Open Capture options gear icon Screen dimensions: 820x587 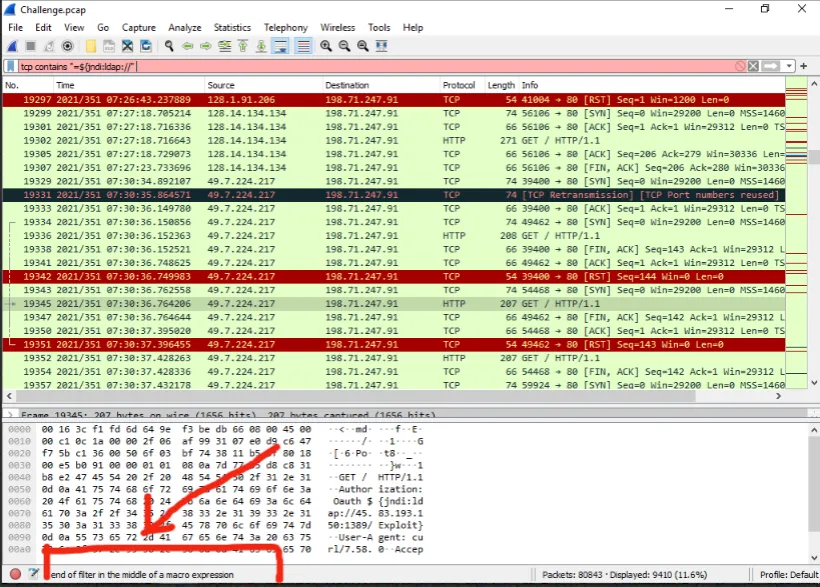click(67, 46)
